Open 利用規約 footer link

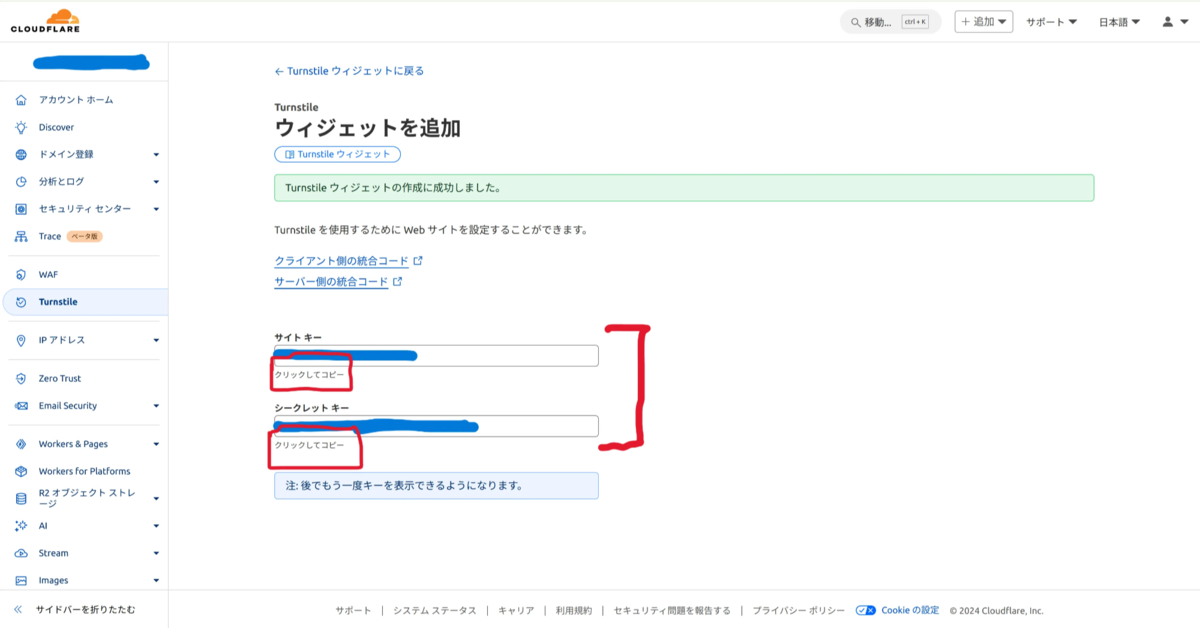574,610
